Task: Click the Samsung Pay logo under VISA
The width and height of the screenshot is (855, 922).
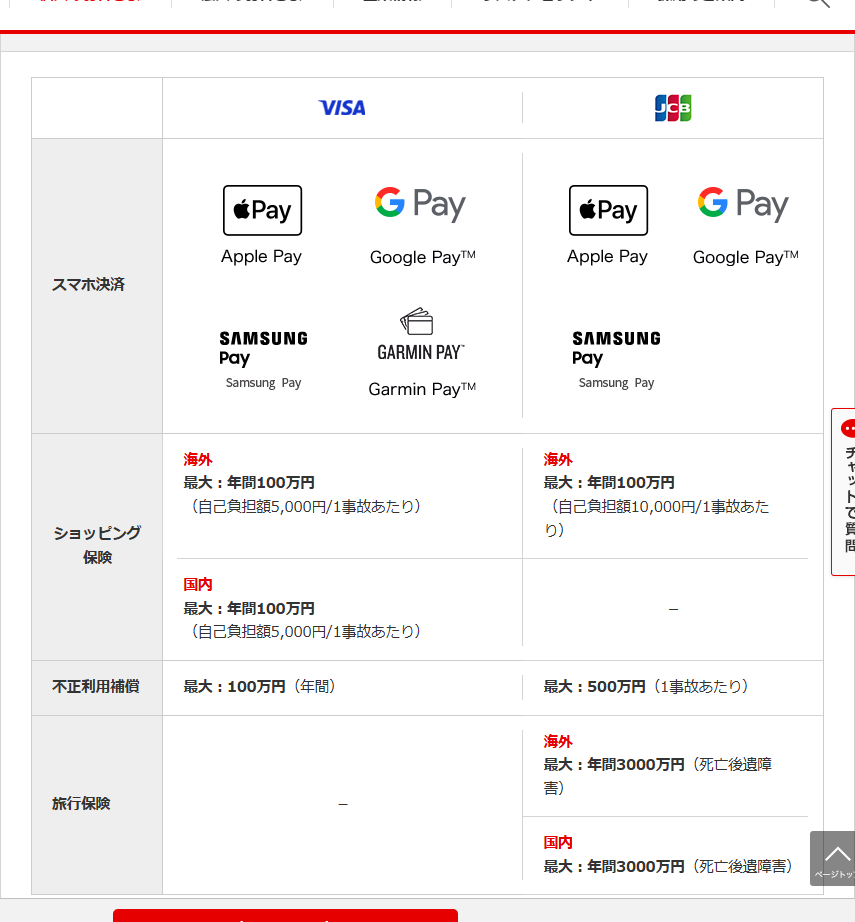Action: pyautogui.click(x=263, y=348)
